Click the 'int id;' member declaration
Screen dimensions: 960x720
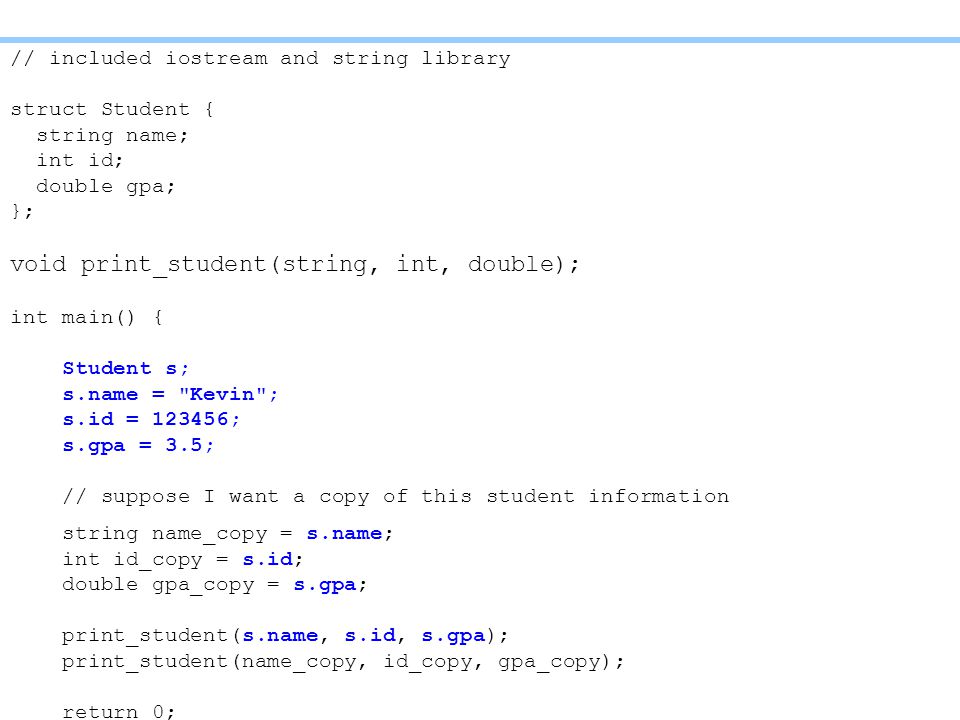pyautogui.click(x=80, y=160)
